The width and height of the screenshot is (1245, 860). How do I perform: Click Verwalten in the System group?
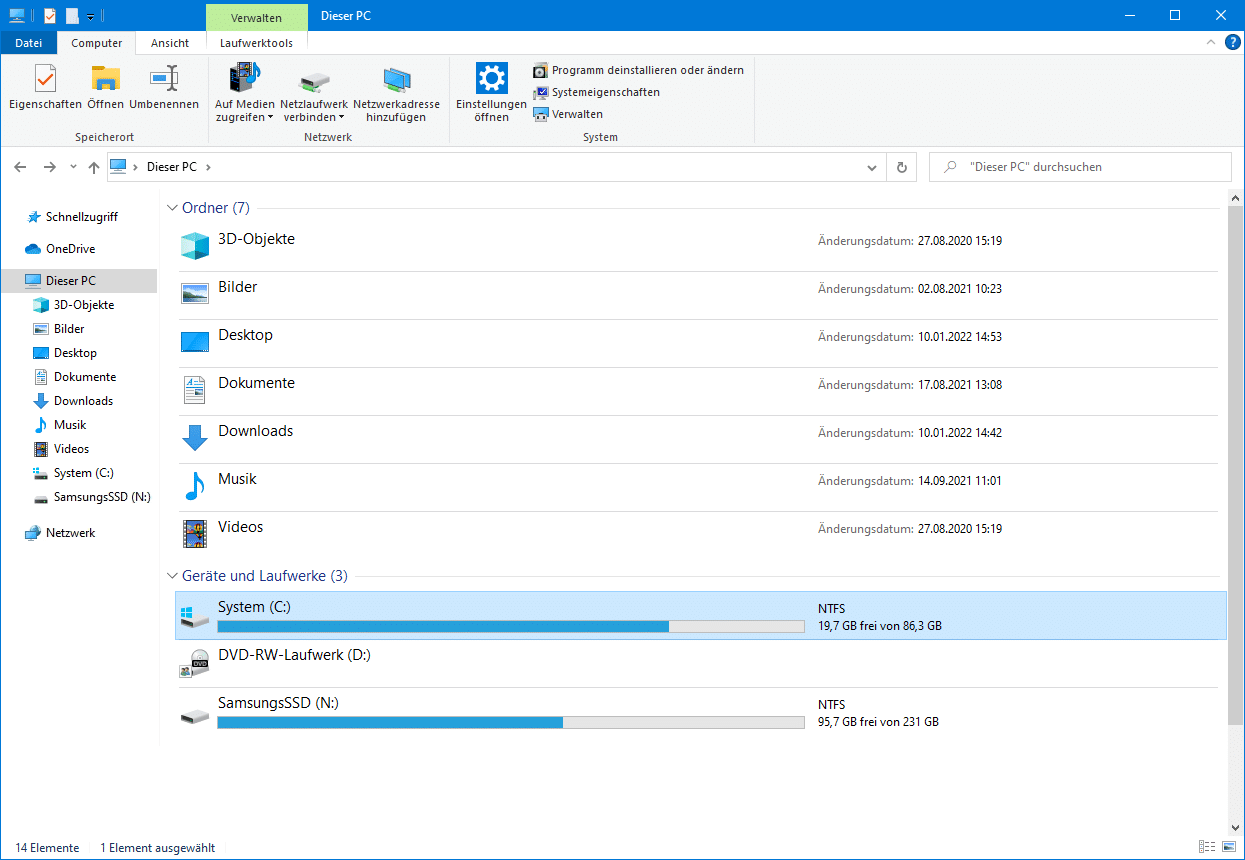pyautogui.click(x=567, y=114)
